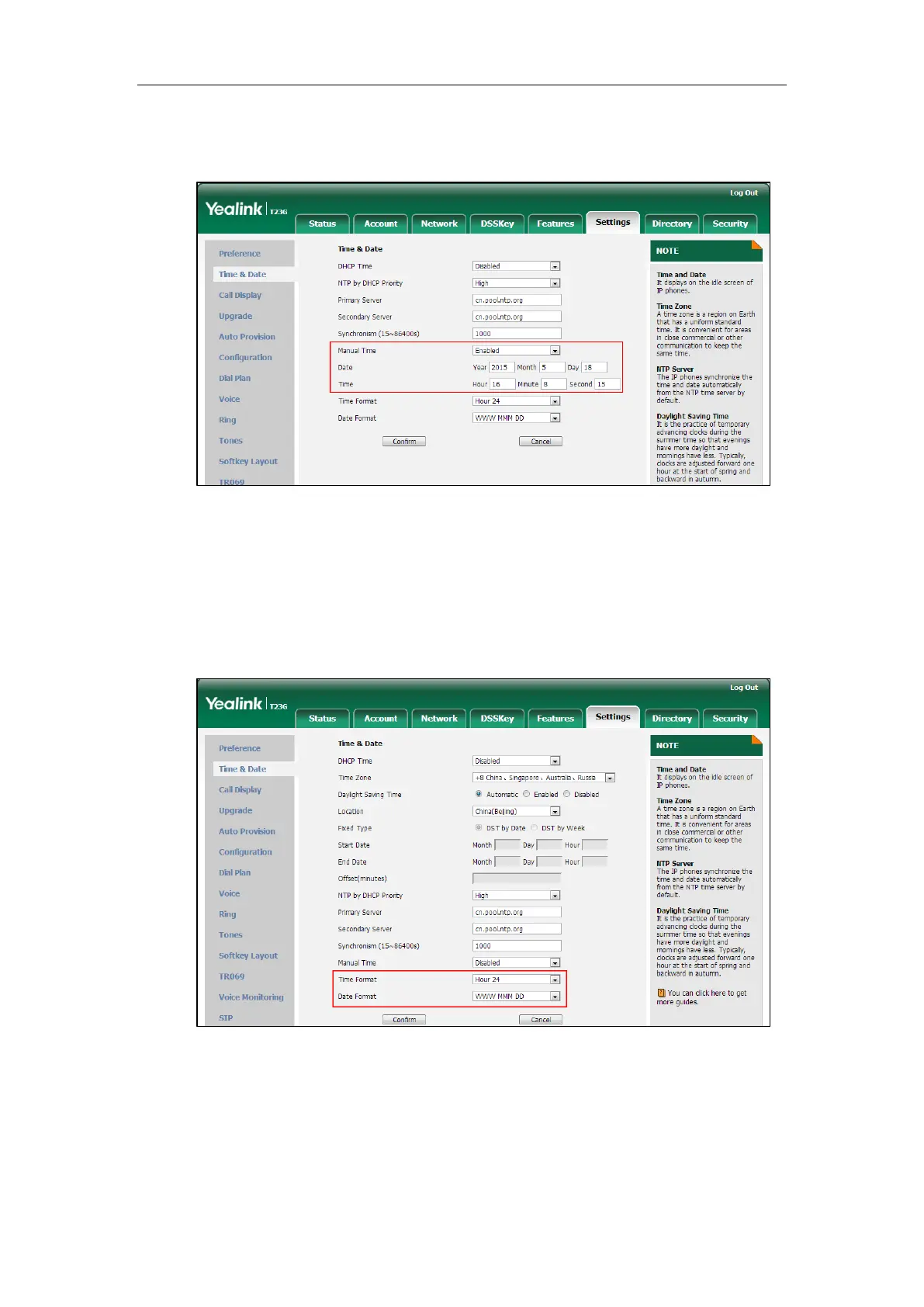Click Cancel button in the upper screenshot

(x=541, y=442)
